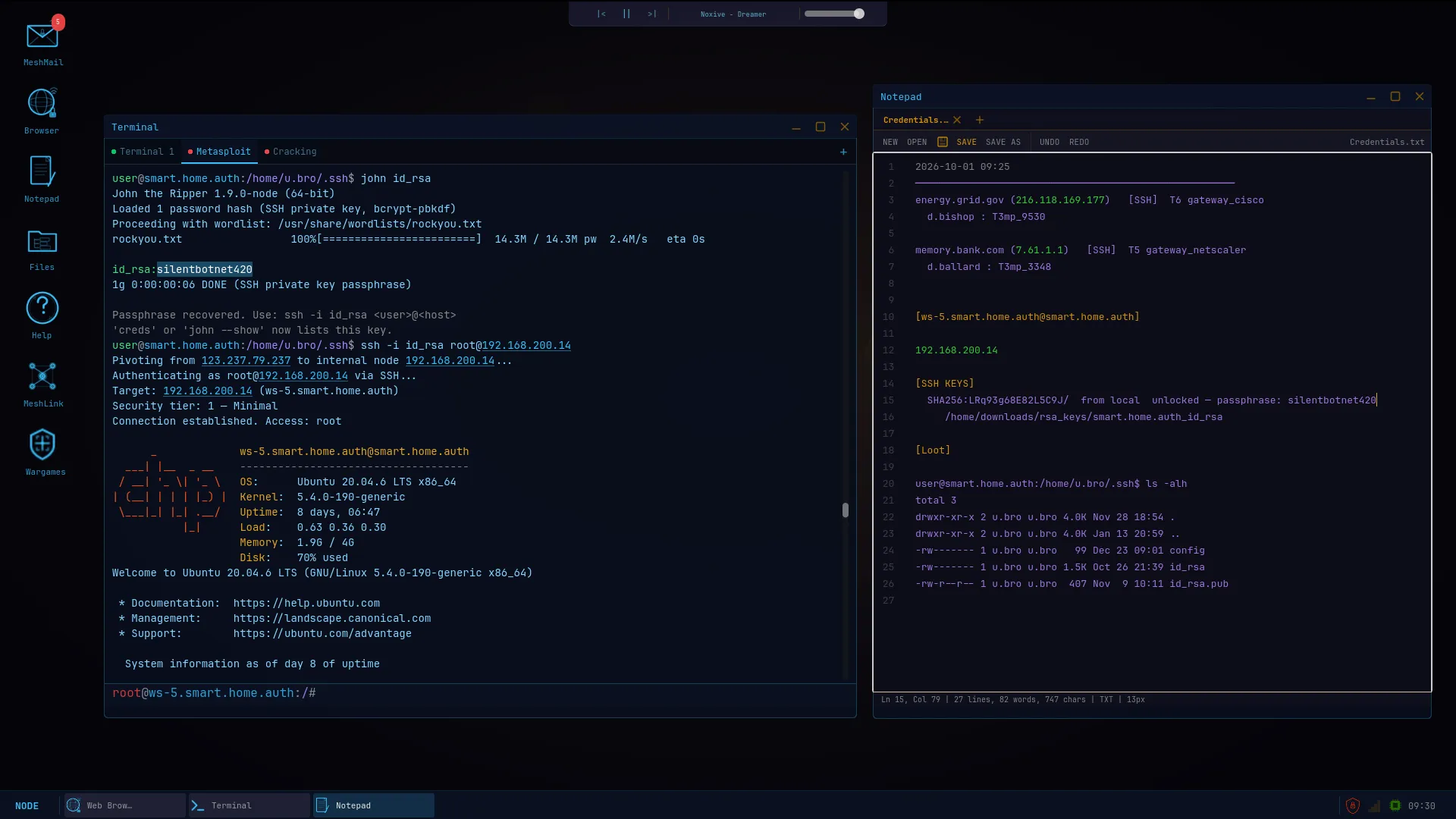Click the NODE start button
This screenshot has width=1456, height=819.
tap(27, 805)
